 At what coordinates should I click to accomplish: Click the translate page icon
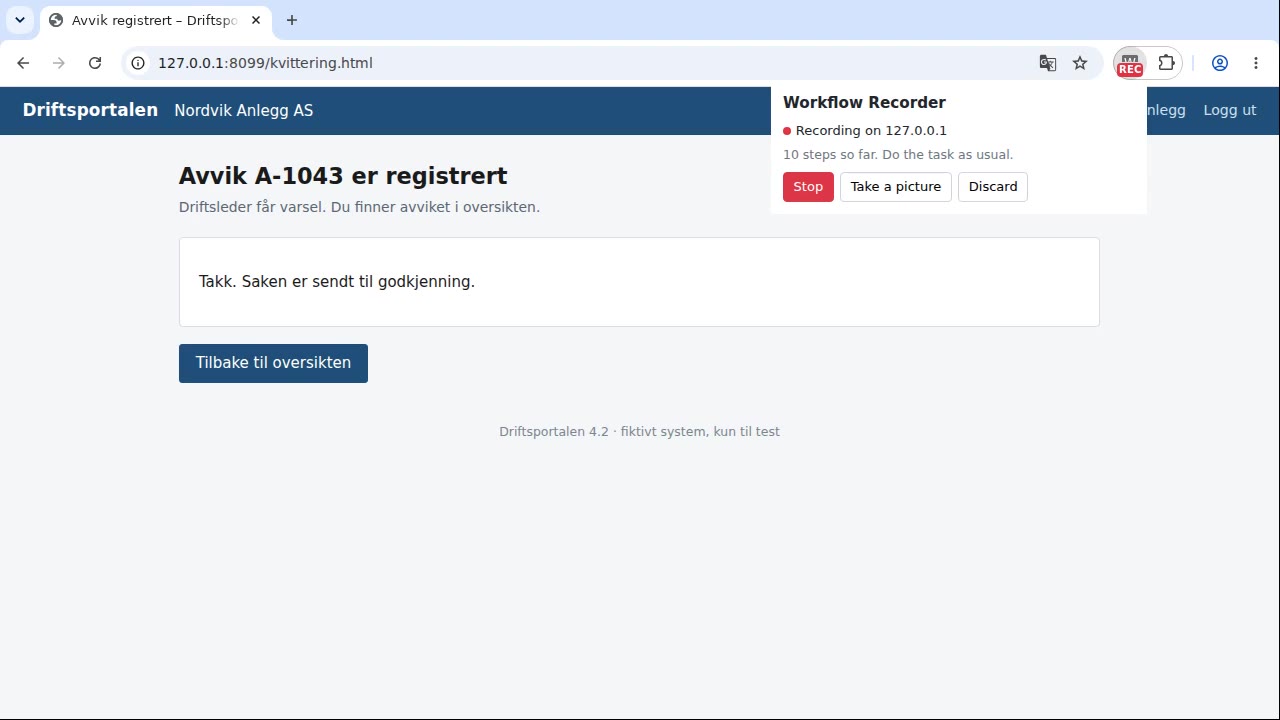[x=1048, y=63]
